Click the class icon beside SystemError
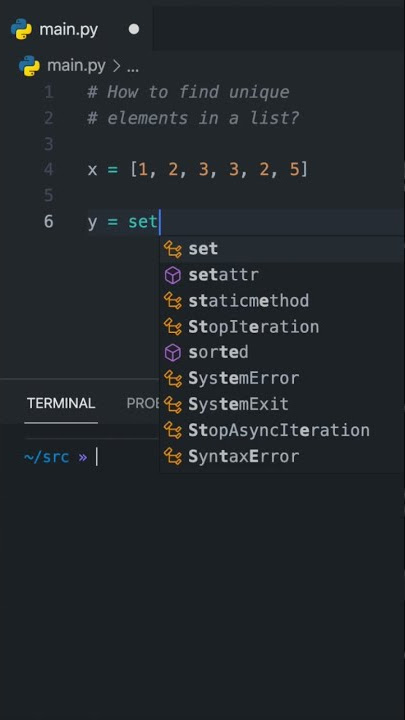The width and height of the screenshot is (405, 720). click(x=173, y=379)
